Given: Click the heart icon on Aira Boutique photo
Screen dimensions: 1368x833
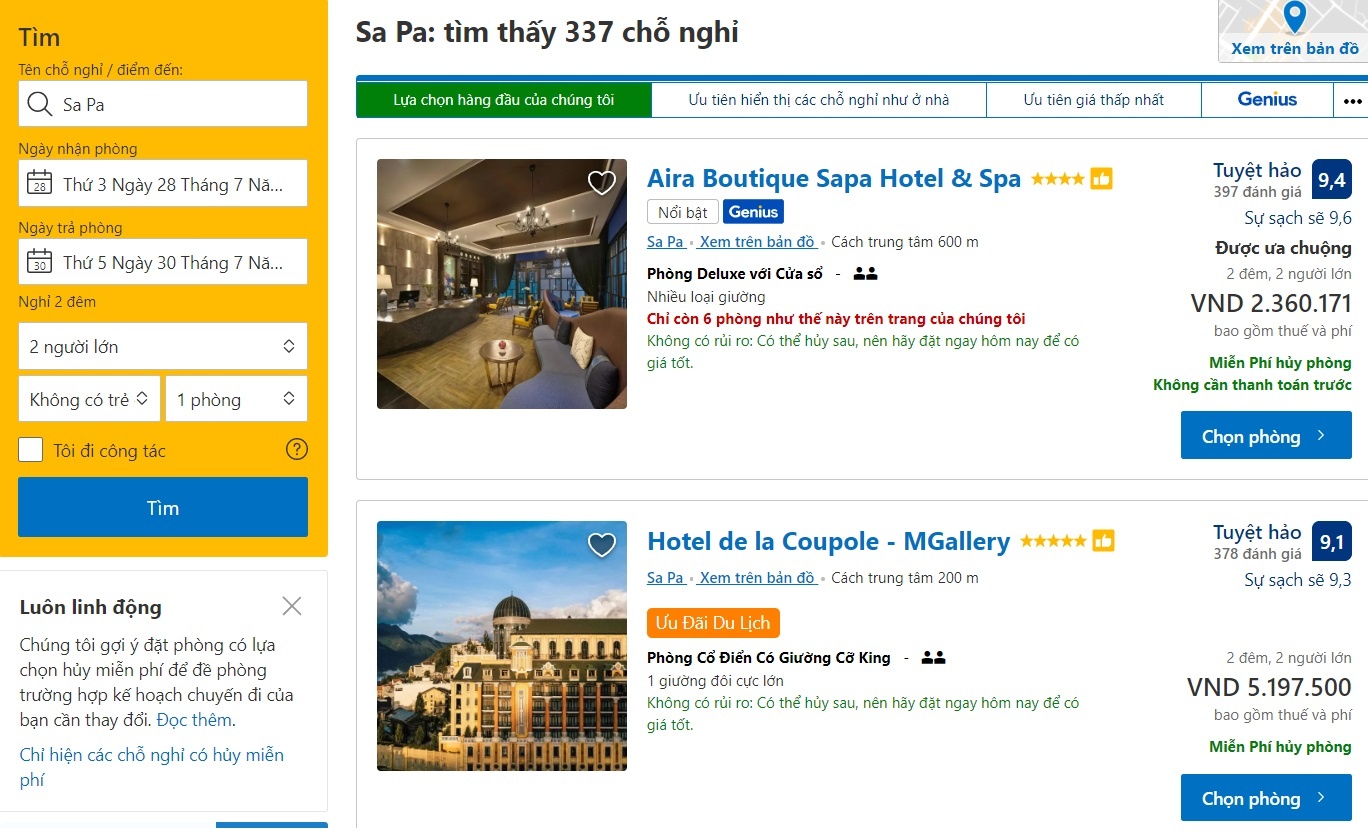Looking at the screenshot, I should coord(601,183).
